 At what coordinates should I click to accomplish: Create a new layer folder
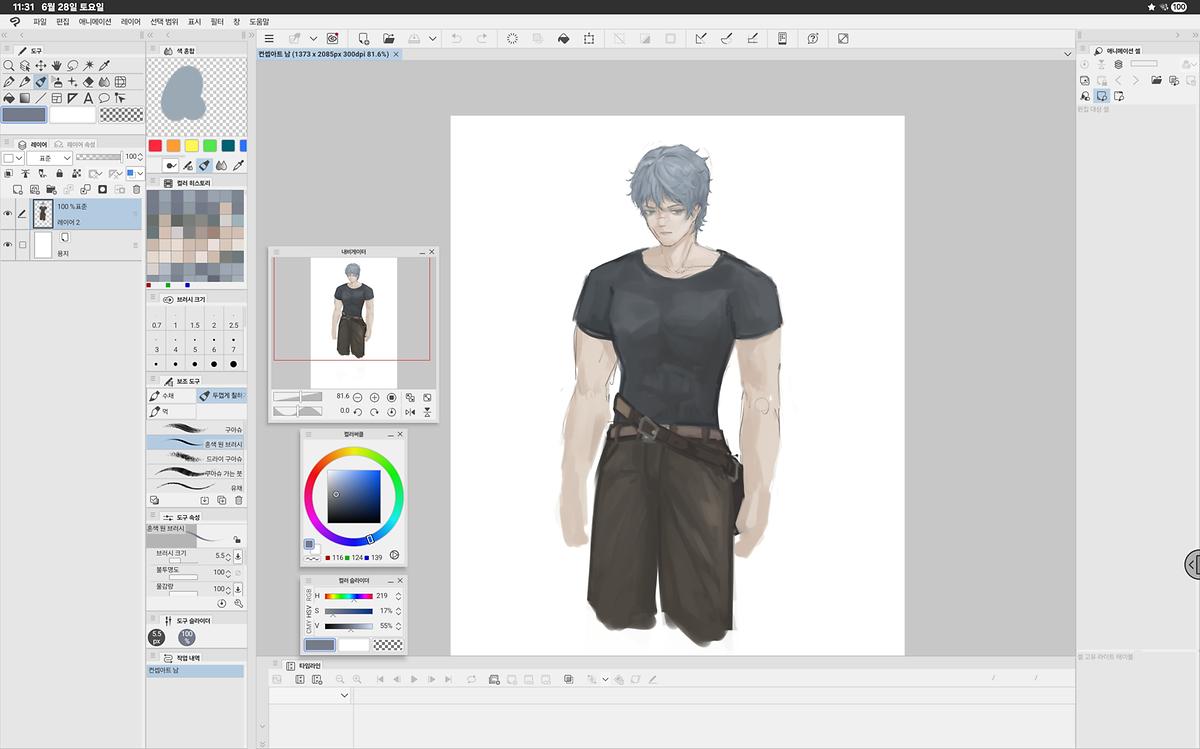51,189
